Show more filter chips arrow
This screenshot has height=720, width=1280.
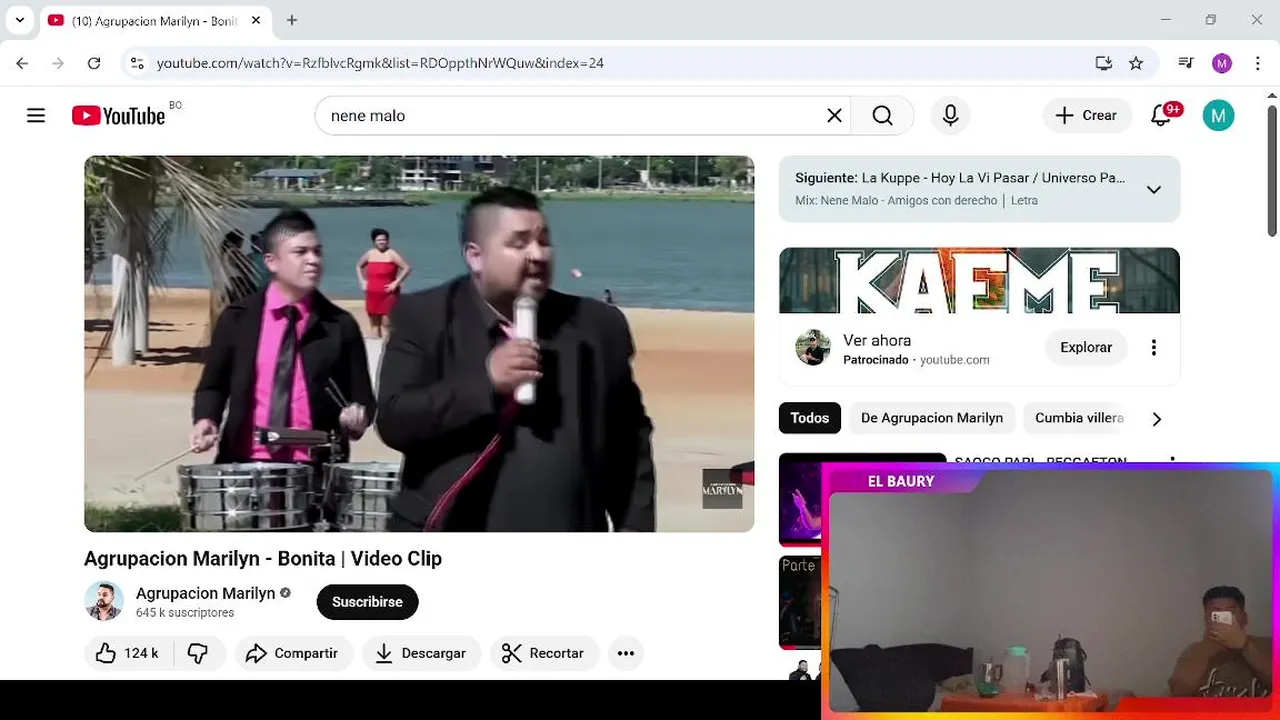click(1157, 418)
